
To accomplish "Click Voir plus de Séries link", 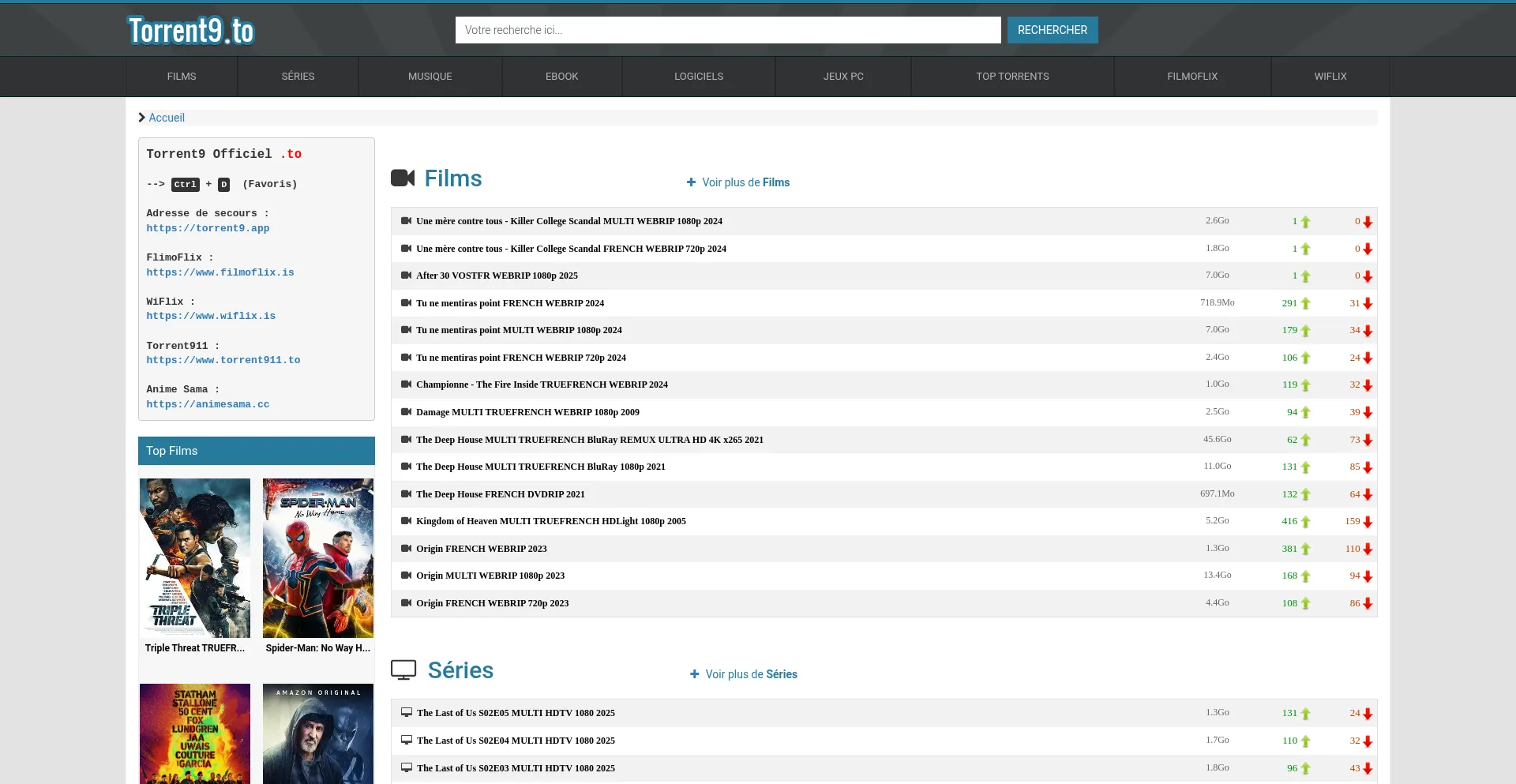I will (x=752, y=674).
